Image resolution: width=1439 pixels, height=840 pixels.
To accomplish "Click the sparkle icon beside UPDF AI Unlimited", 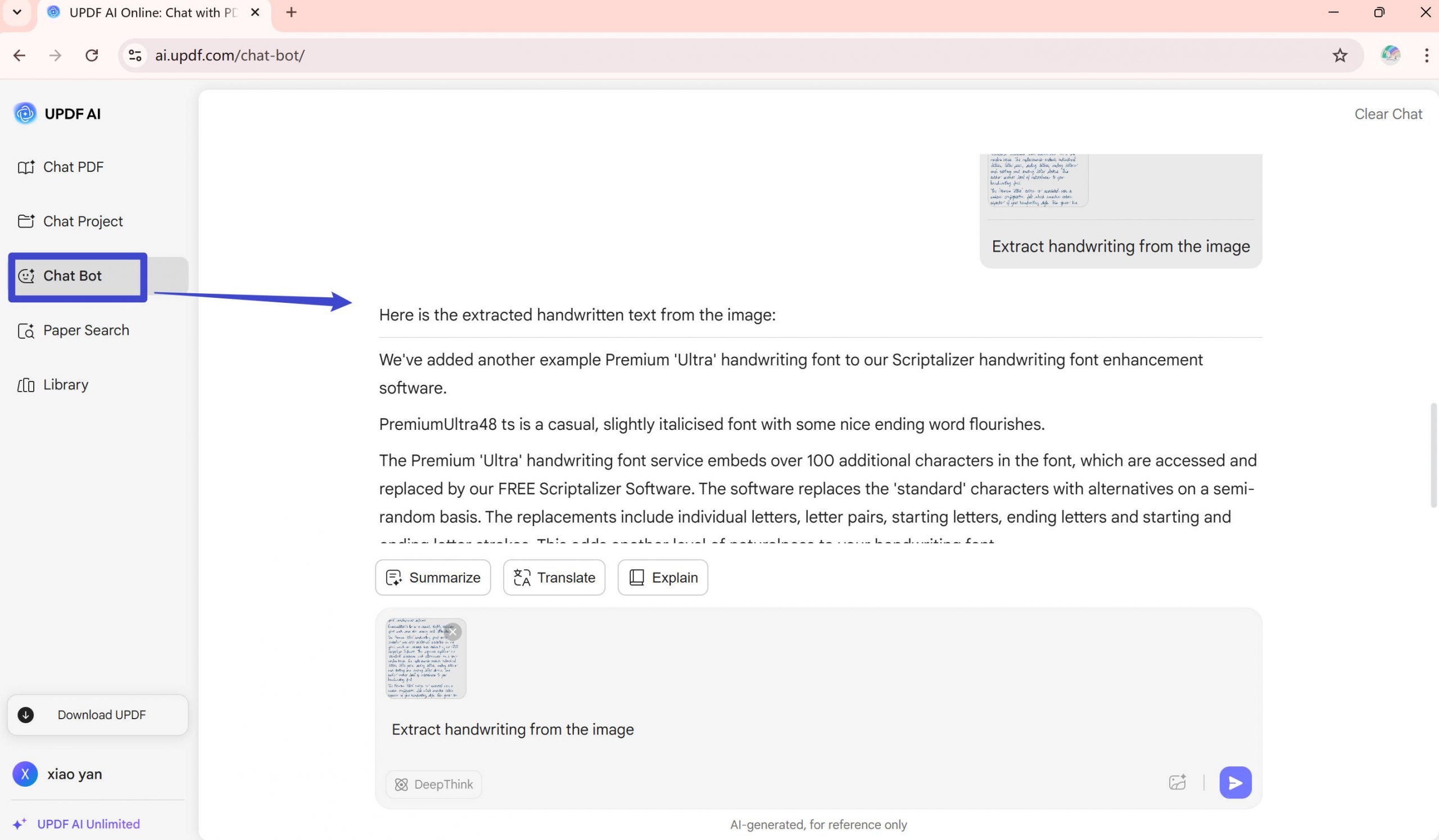I will point(20,824).
